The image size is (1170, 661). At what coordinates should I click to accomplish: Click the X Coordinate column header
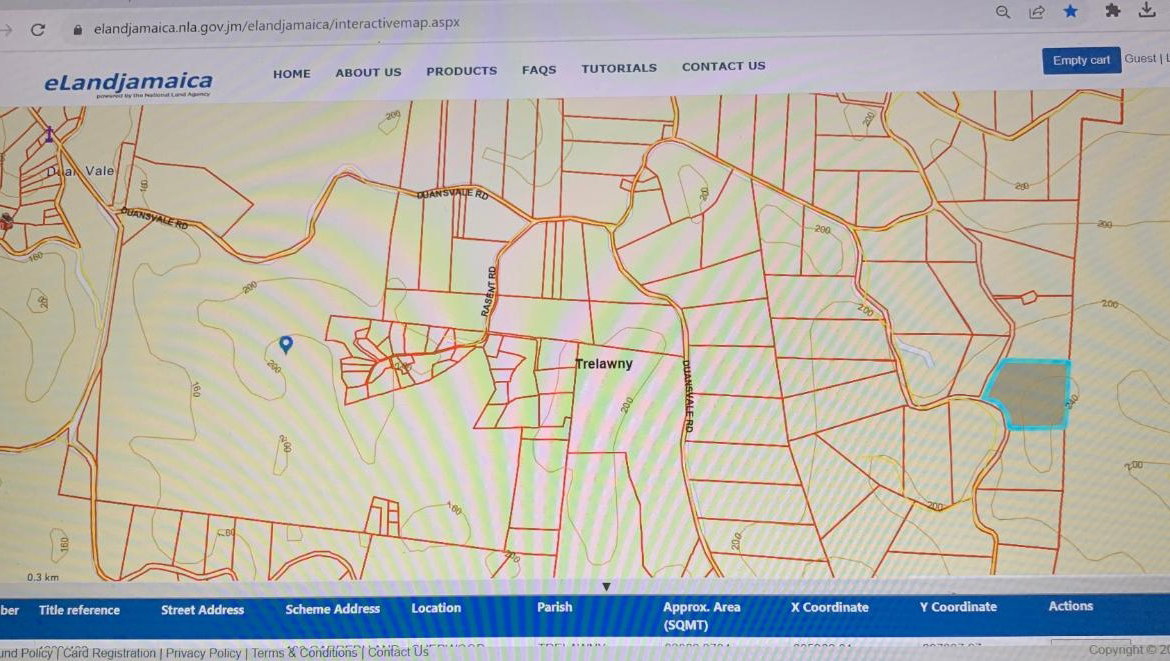point(830,607)
